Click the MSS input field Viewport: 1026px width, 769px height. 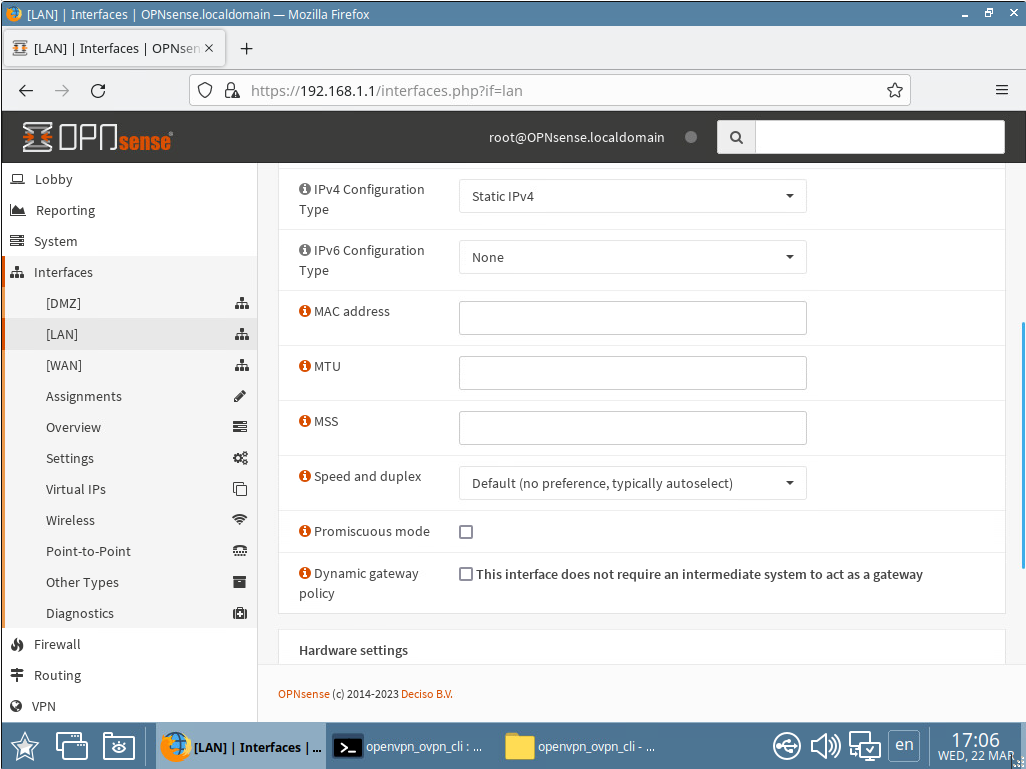click(632, 428)
